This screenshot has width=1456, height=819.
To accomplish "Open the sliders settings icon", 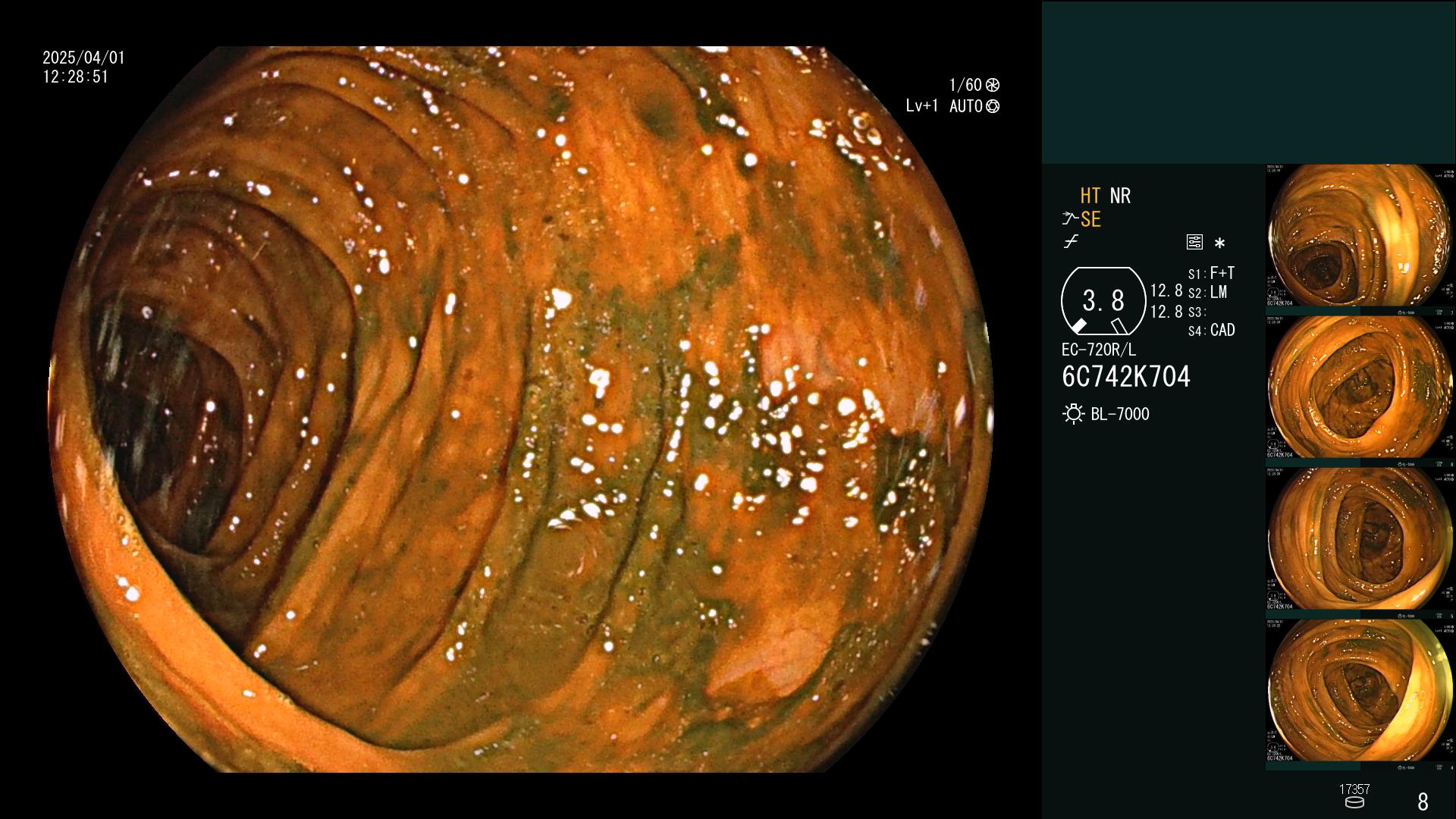I will (x=1194, y=242).
